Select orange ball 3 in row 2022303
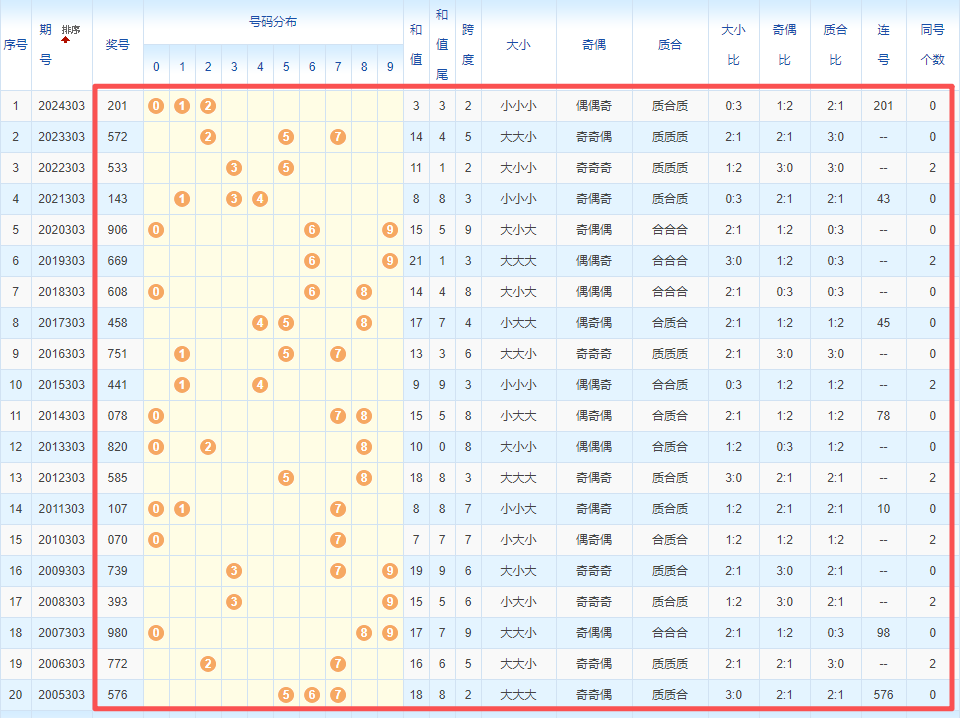 point(234,168)
